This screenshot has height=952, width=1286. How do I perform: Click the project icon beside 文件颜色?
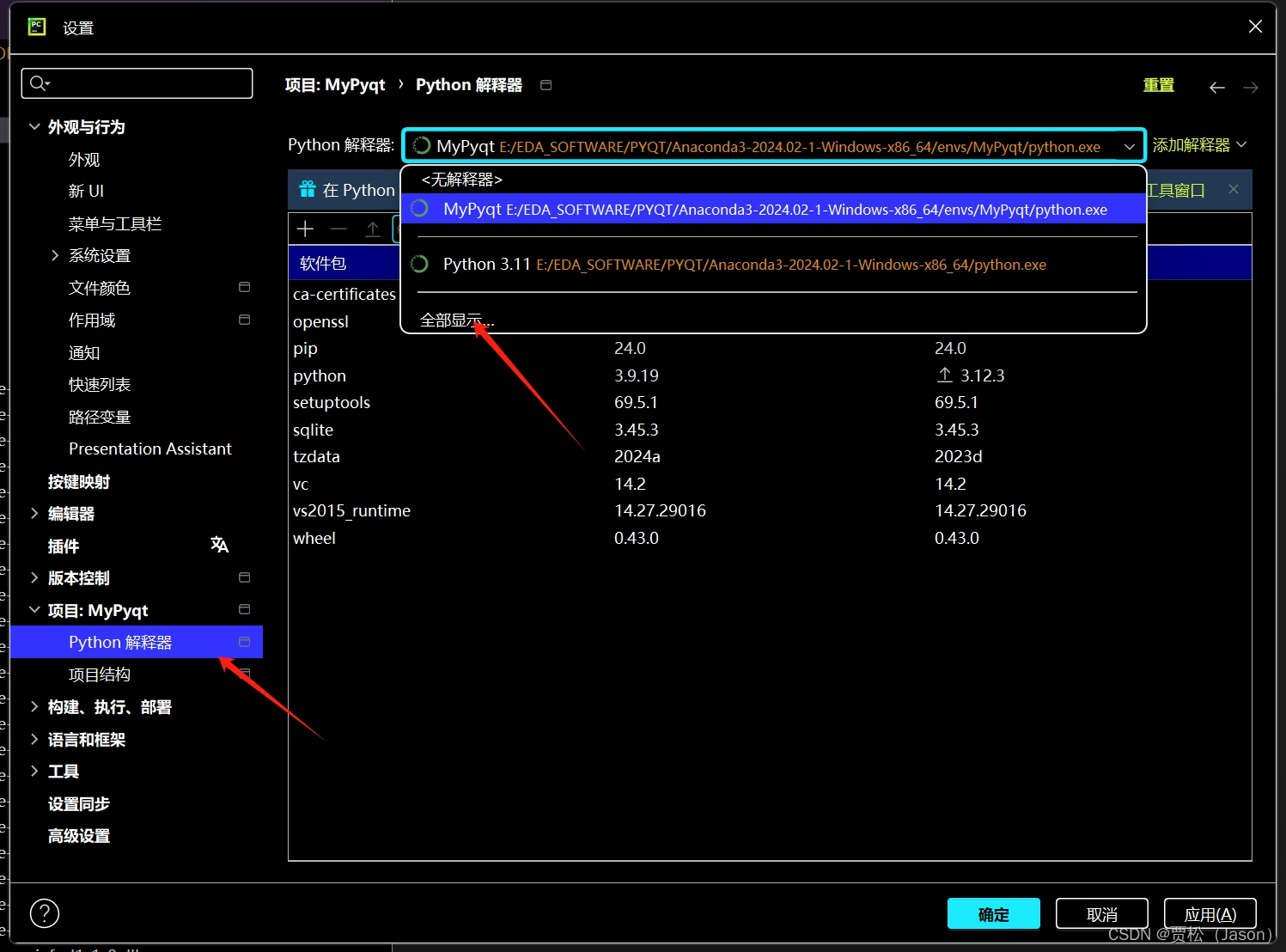click(244, 287)
